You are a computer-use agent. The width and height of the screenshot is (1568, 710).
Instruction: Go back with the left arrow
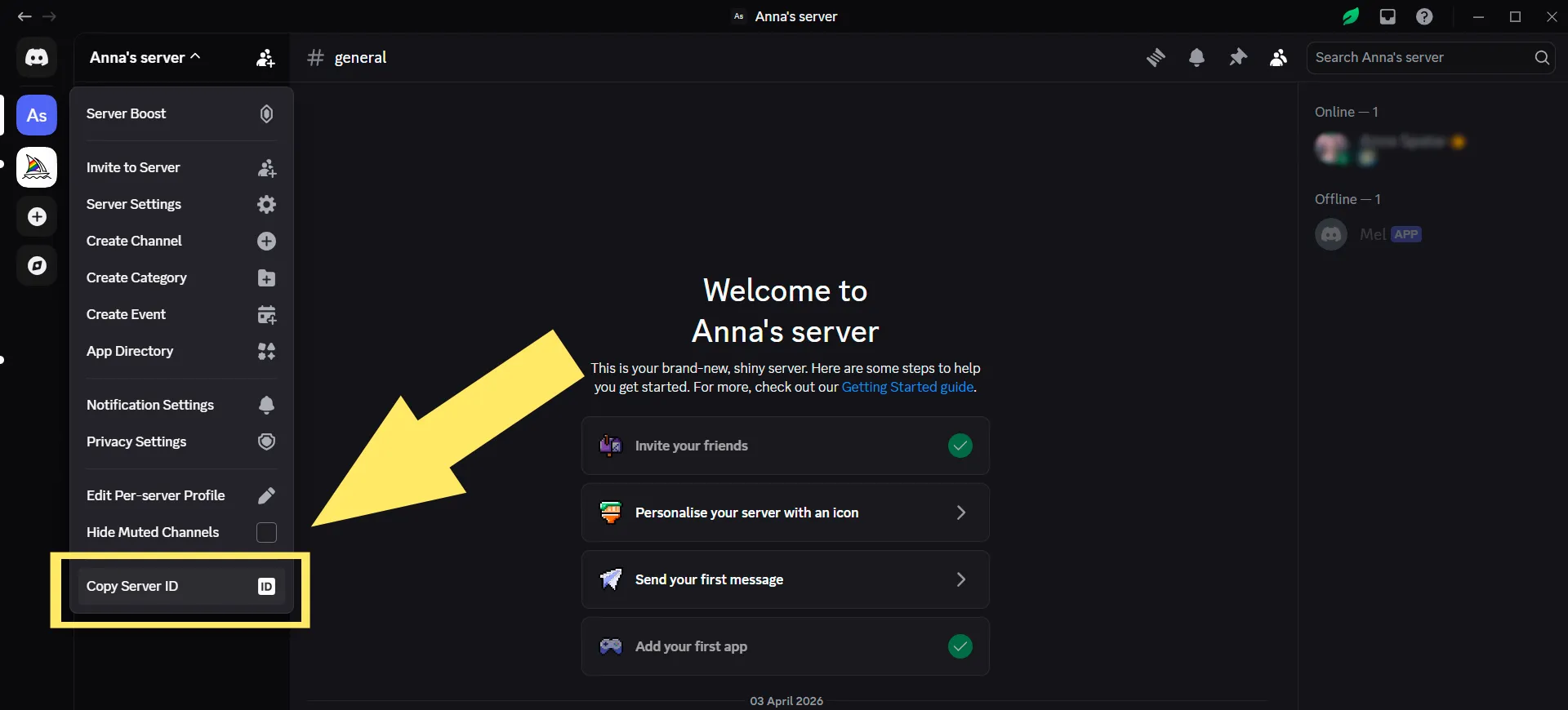(x=24, y=16)
